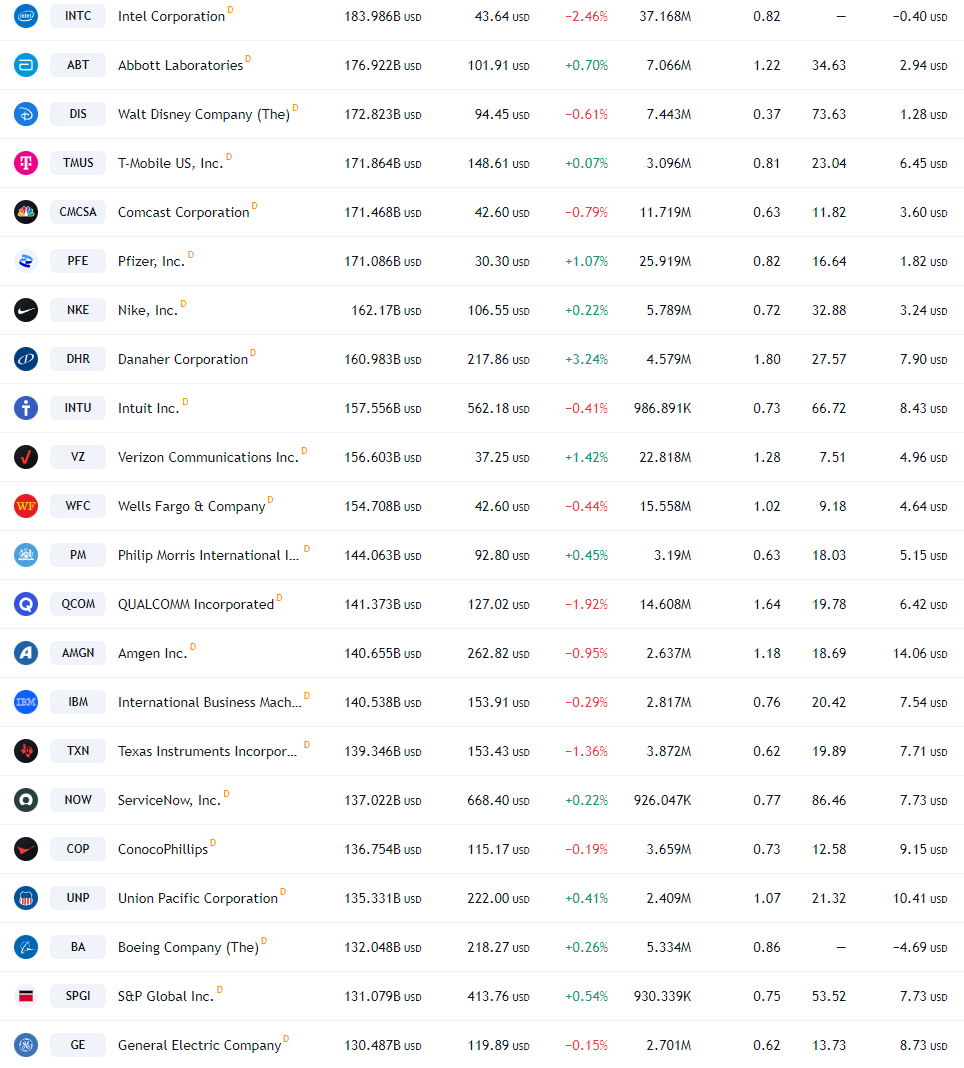The image size is (964, 1068).
Task: Click the S&P Global logo icon
Action: [26, 996]
